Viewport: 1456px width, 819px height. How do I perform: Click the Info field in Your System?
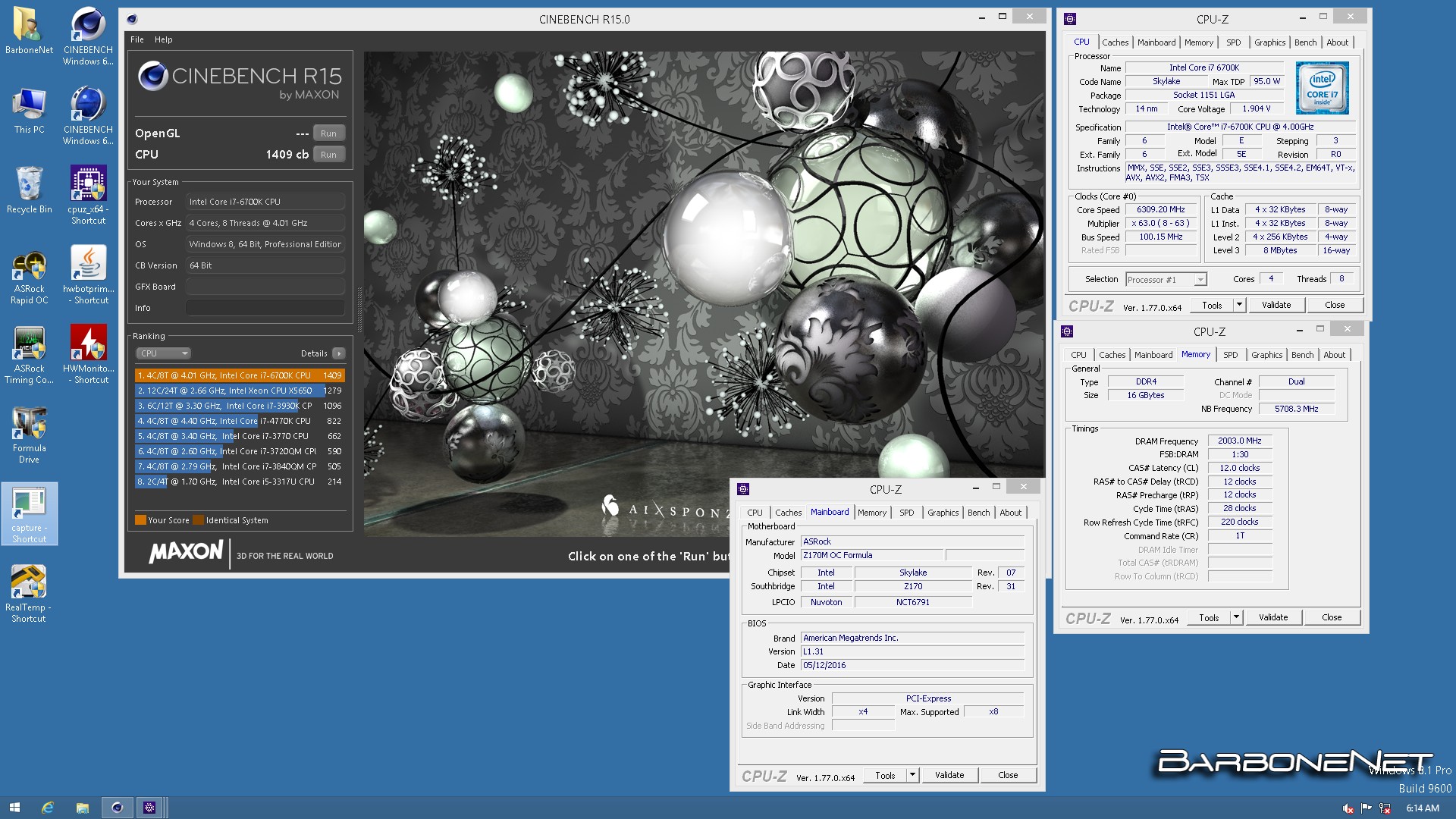coord(265,308)
